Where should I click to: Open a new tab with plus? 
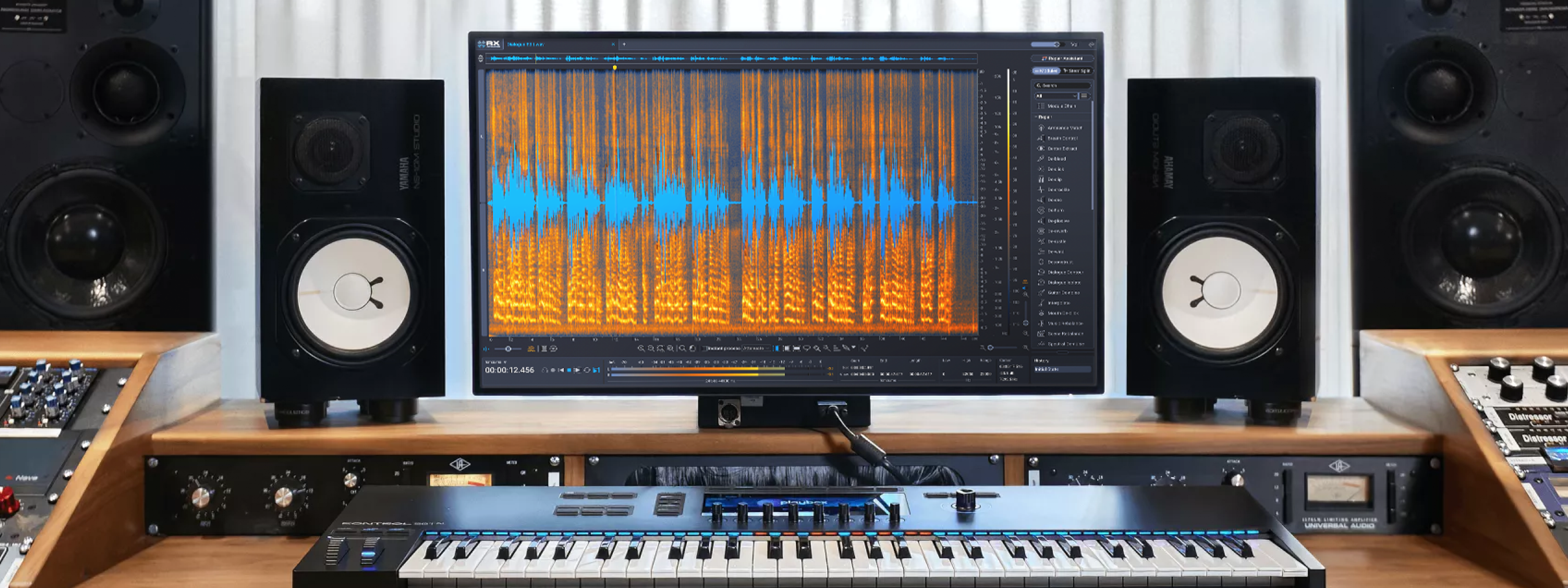point(624,45)
